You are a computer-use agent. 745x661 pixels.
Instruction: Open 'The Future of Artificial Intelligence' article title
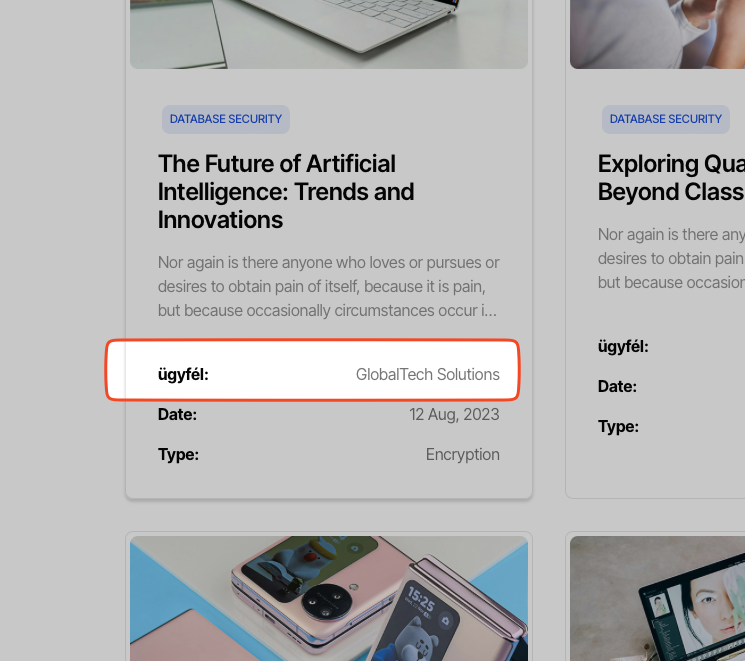point(286,191)
